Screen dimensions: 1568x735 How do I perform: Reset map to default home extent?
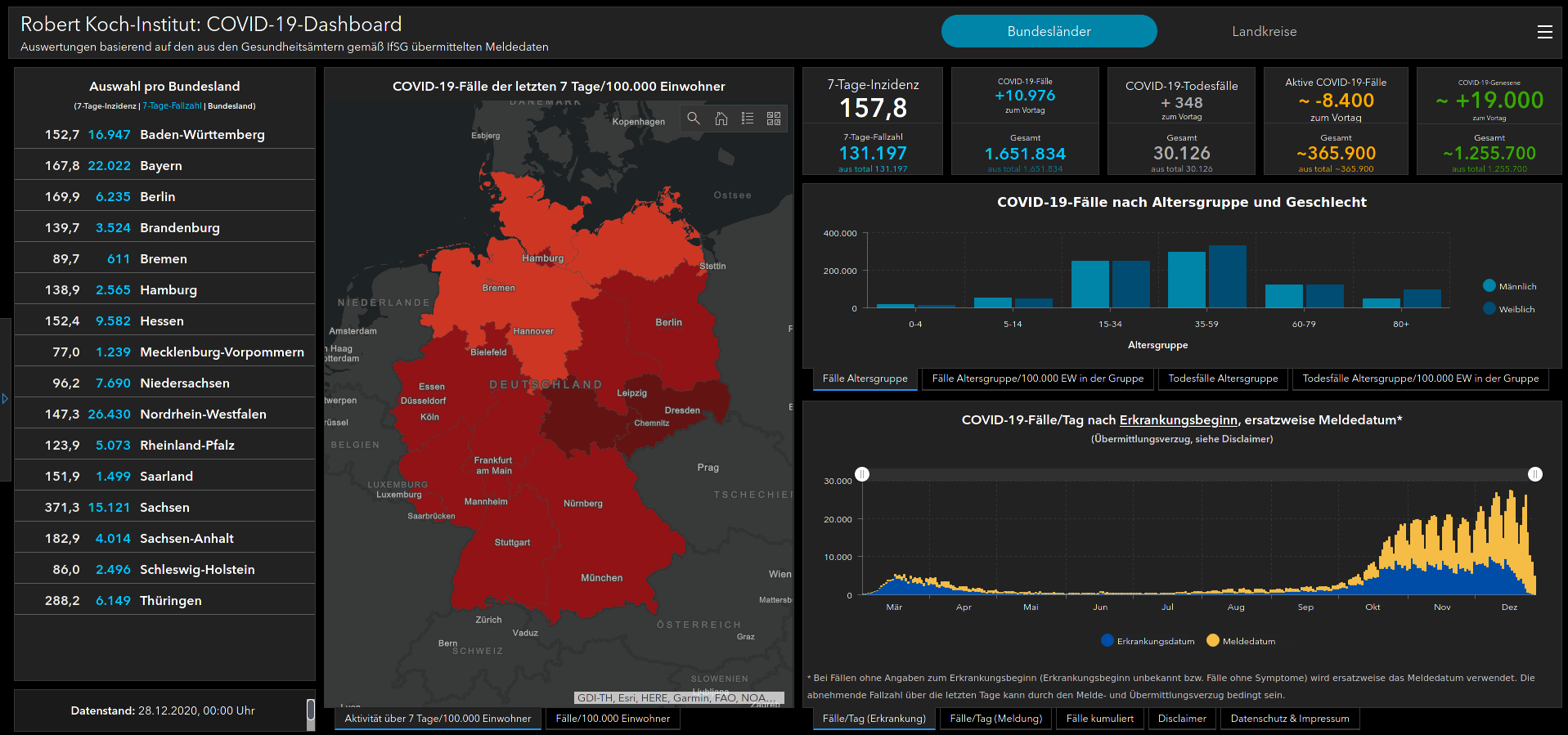[721, 119]
